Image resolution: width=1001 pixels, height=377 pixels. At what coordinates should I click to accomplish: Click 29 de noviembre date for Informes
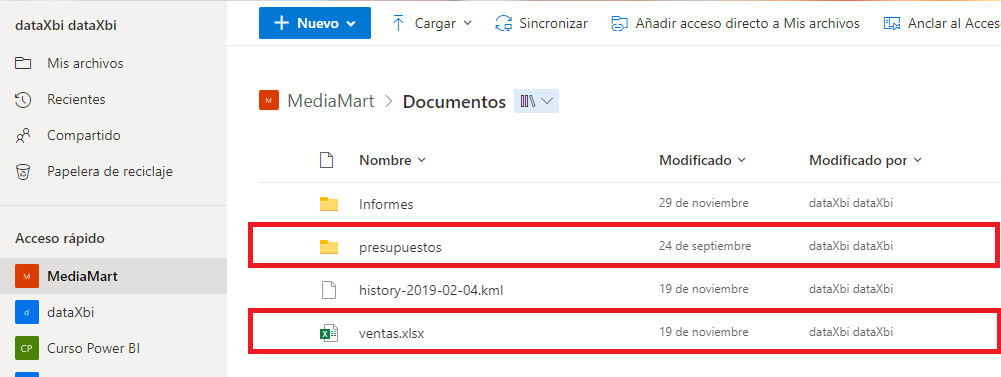pos(704,203)
